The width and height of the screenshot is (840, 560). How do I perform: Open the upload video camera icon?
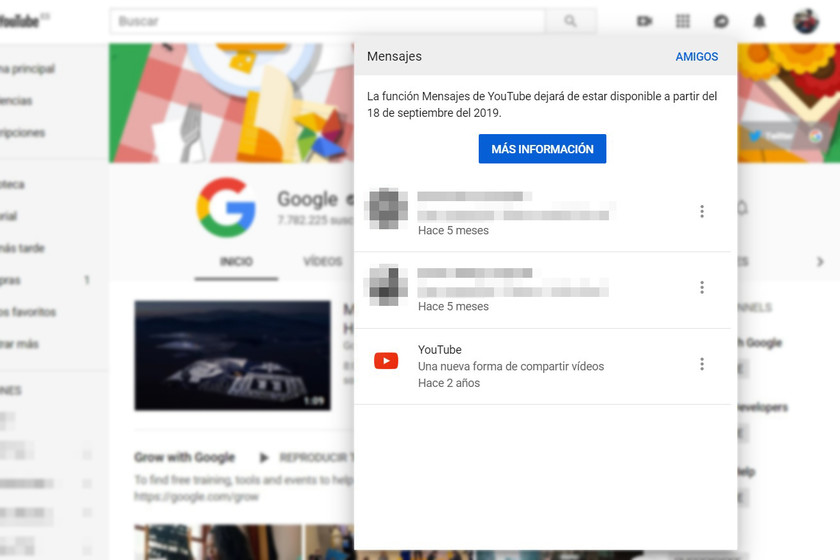pos(644,21)
